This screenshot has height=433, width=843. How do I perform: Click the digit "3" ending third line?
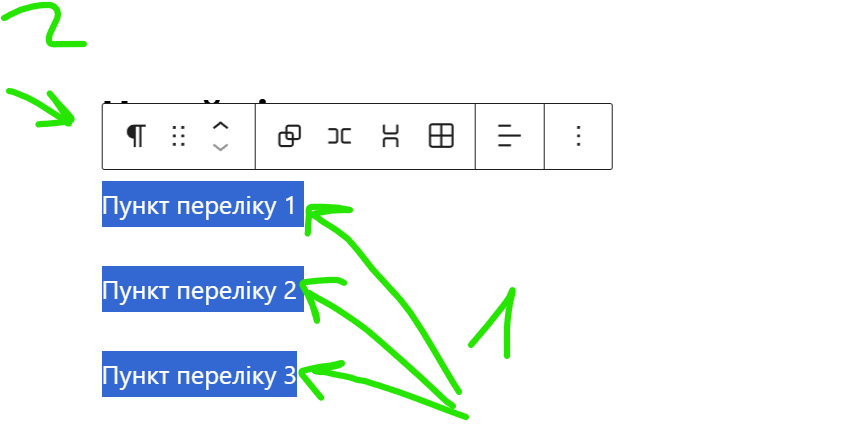289,375
